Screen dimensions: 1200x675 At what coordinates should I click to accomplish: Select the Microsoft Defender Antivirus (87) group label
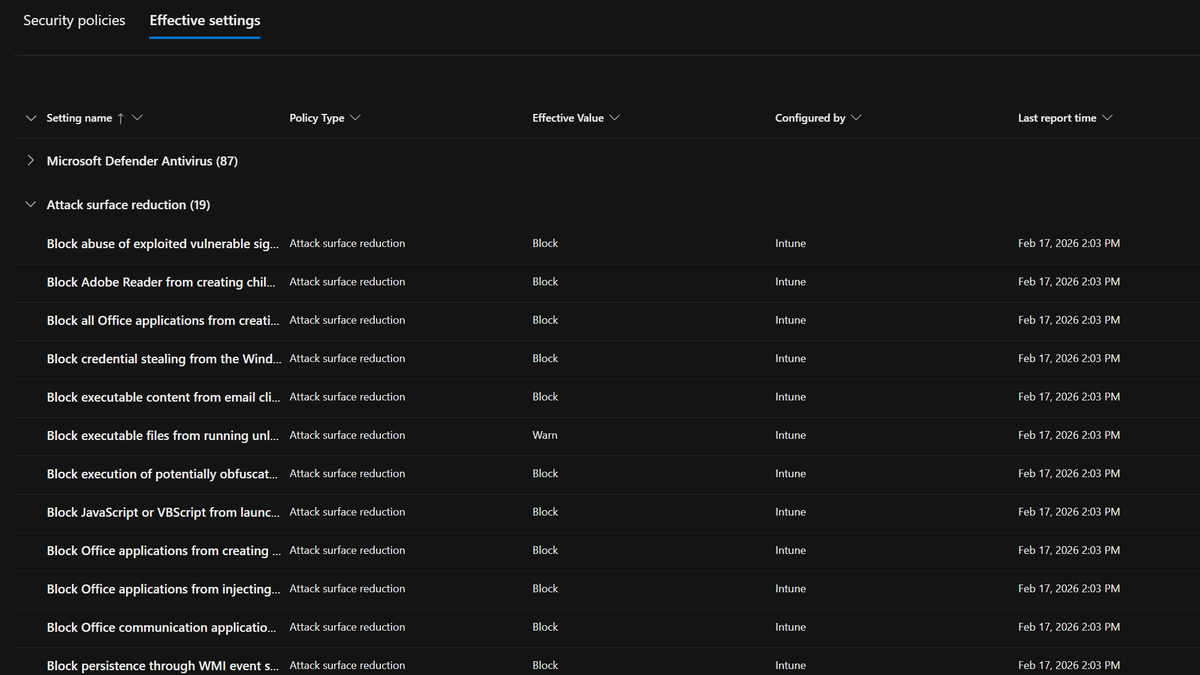coord(142,161)
